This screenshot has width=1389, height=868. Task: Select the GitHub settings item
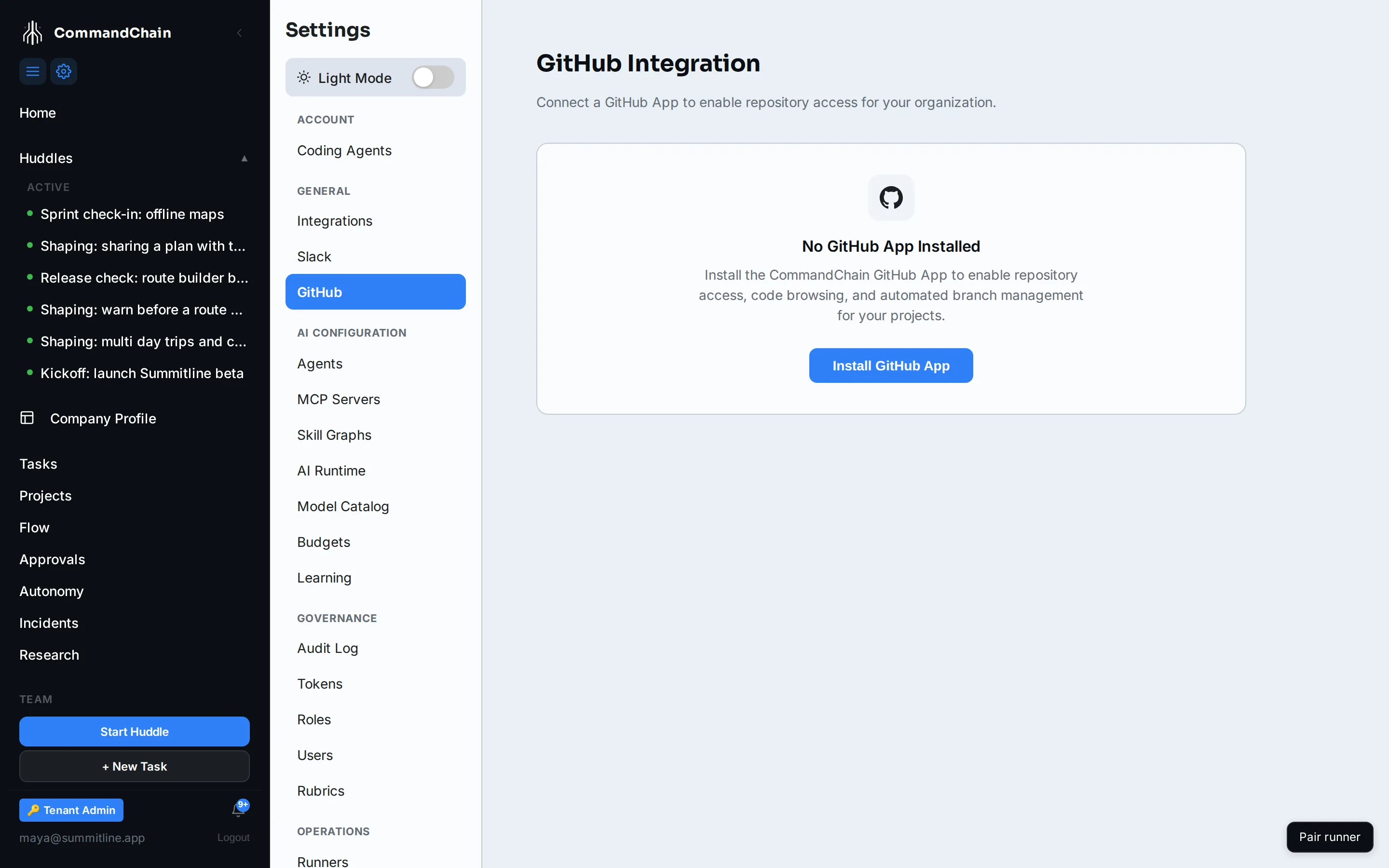tap(375, 292)
